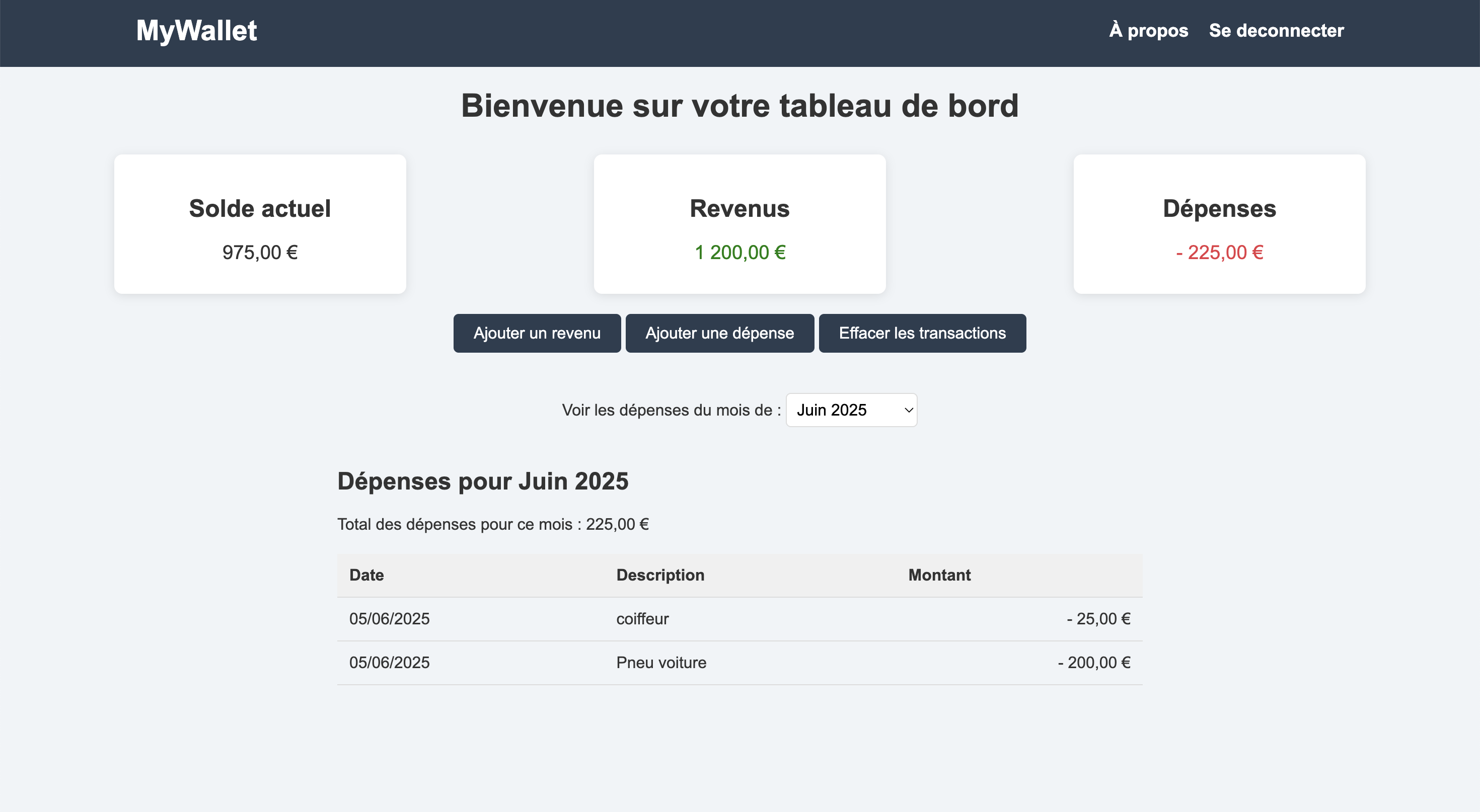This screenshot has height=812, width=1480.
Task: Click the dropdown chevron arrow
Action: (x=908, y=410)
